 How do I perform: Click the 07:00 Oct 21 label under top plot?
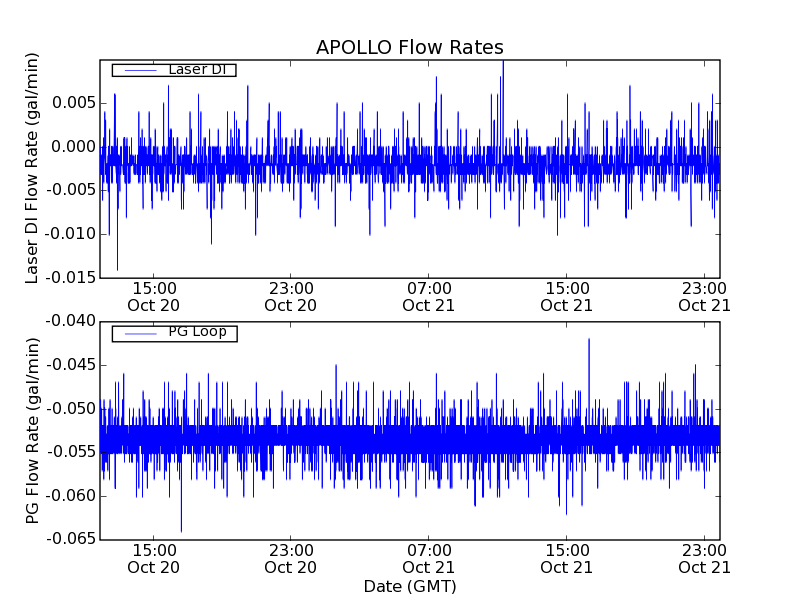pos(429,296)
